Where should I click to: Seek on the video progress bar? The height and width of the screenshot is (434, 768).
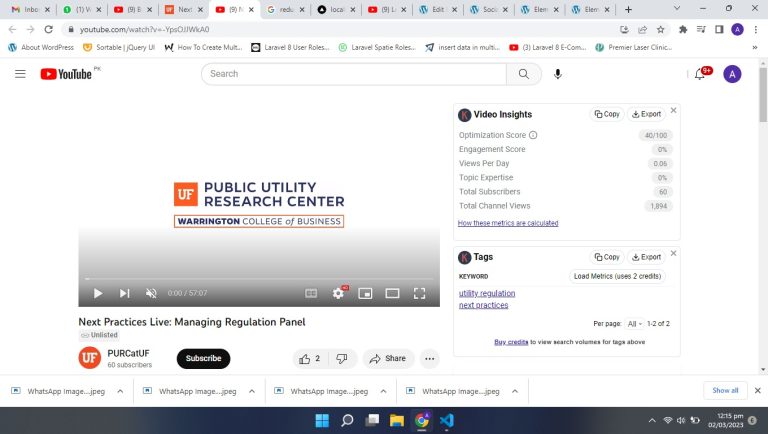[259, 279]
